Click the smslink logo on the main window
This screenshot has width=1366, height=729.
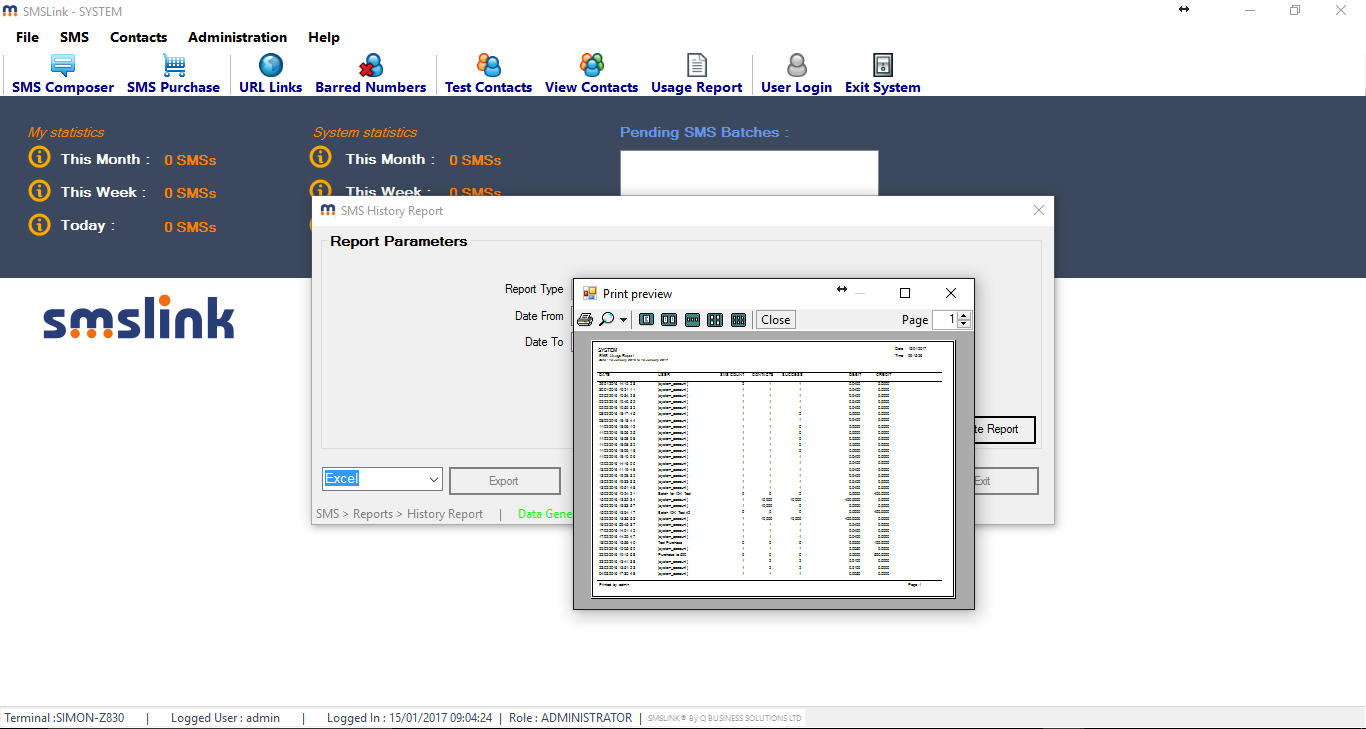tap(139, 317)
